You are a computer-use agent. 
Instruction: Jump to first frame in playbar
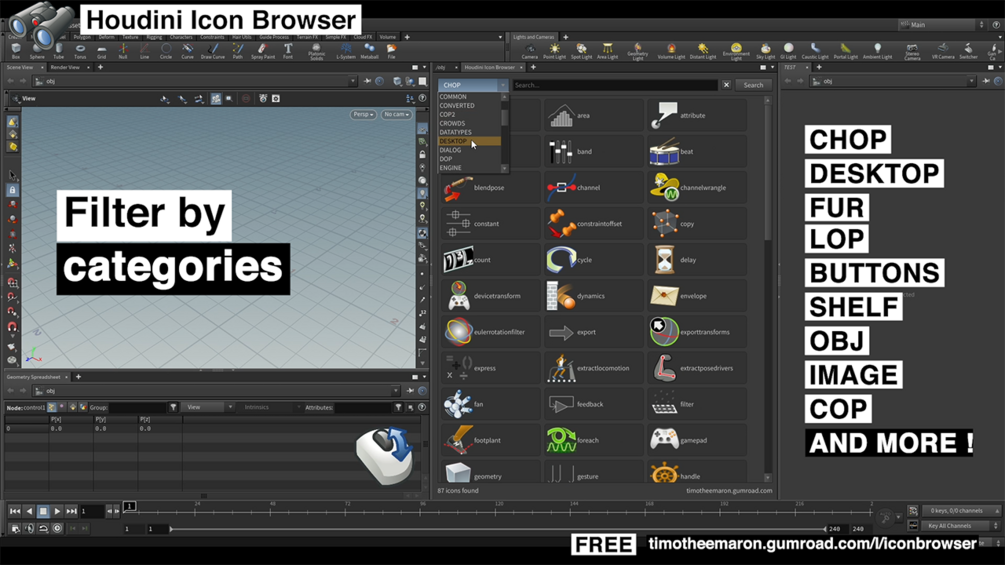(x=14, y=511)
